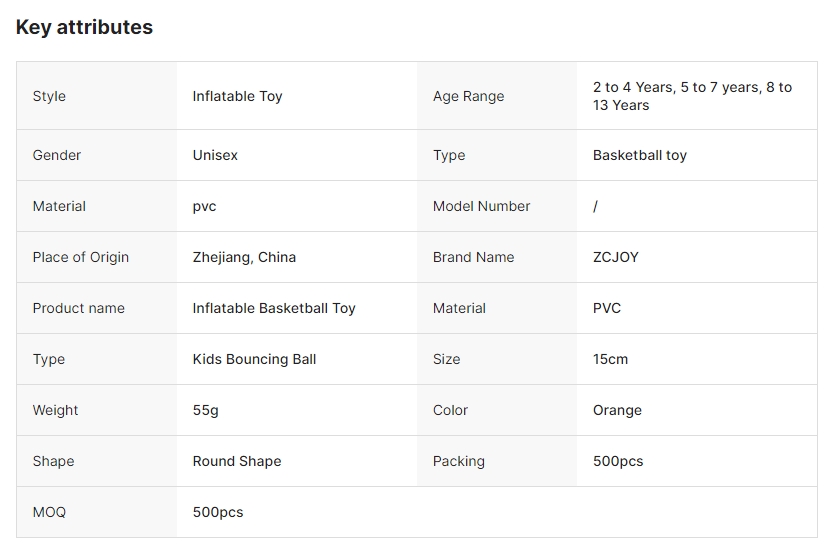Screen dimensions: 840x555
Task: Select the Kids Bouncing Ball value
Action: tap(254, 359)
